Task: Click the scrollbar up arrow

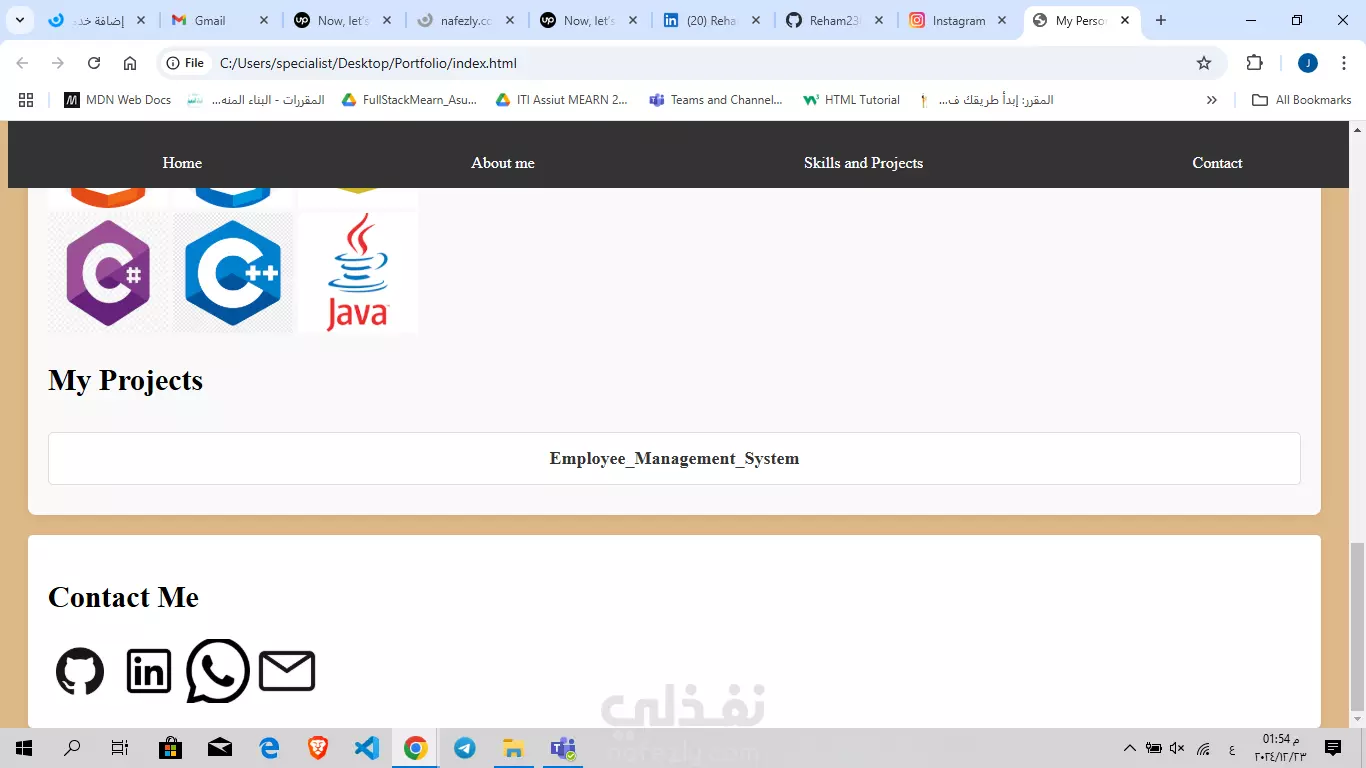Action: 1357,130
